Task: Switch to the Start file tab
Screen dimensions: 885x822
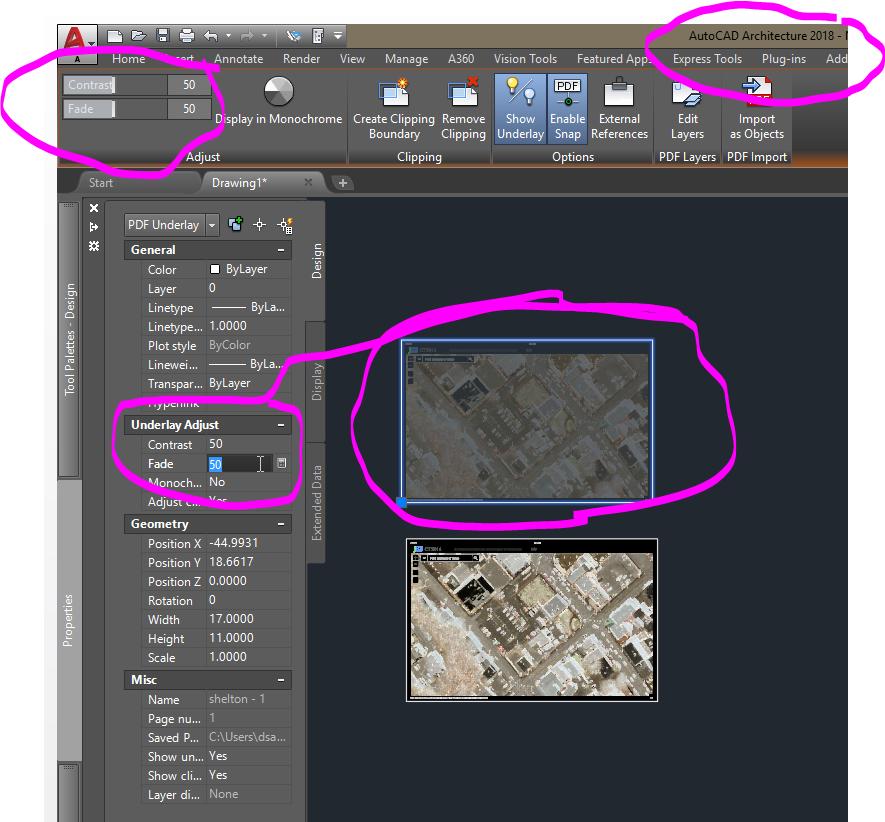Action: [x=101, y=183]
